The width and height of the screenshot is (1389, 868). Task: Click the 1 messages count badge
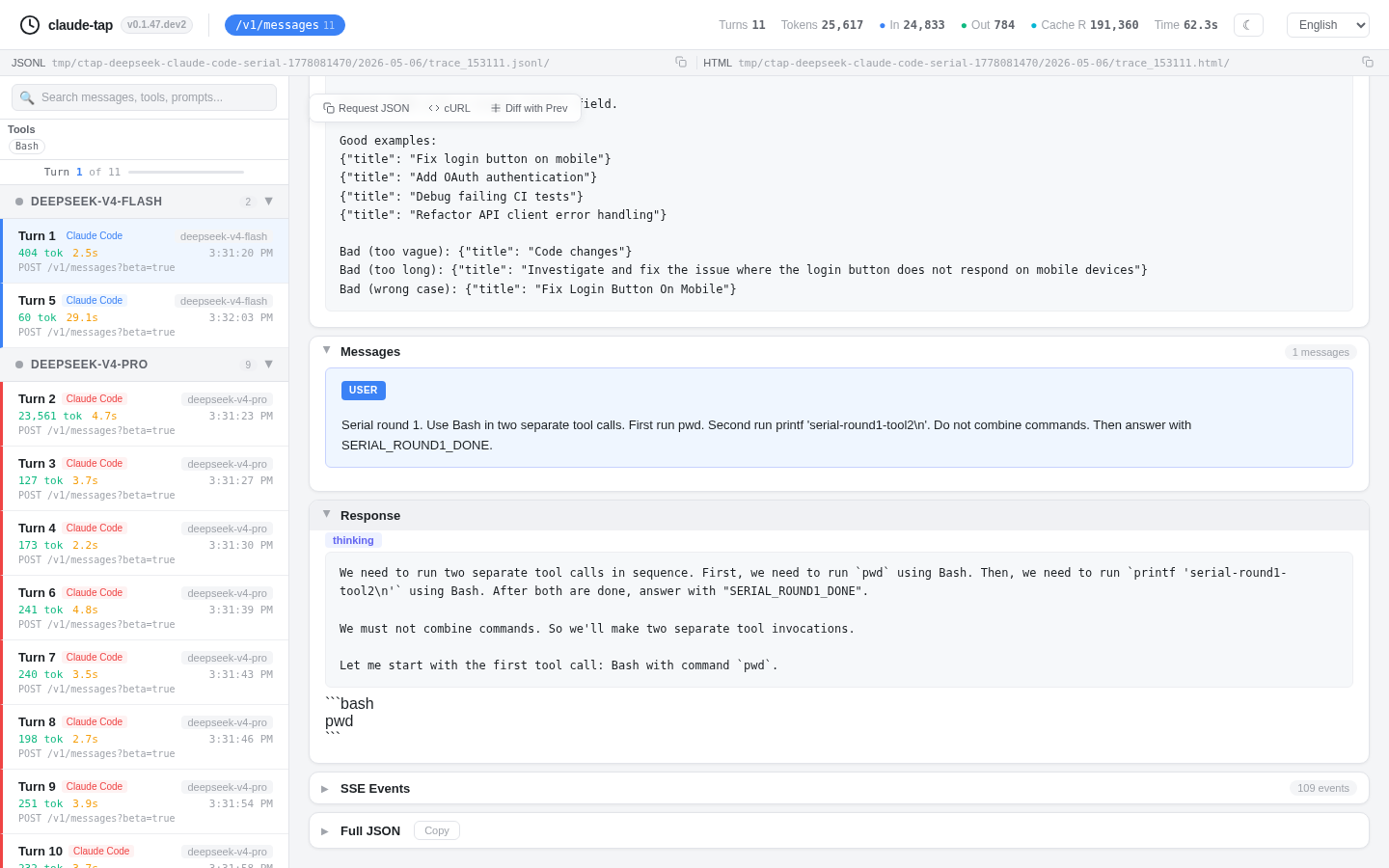tap(1321, 352)
